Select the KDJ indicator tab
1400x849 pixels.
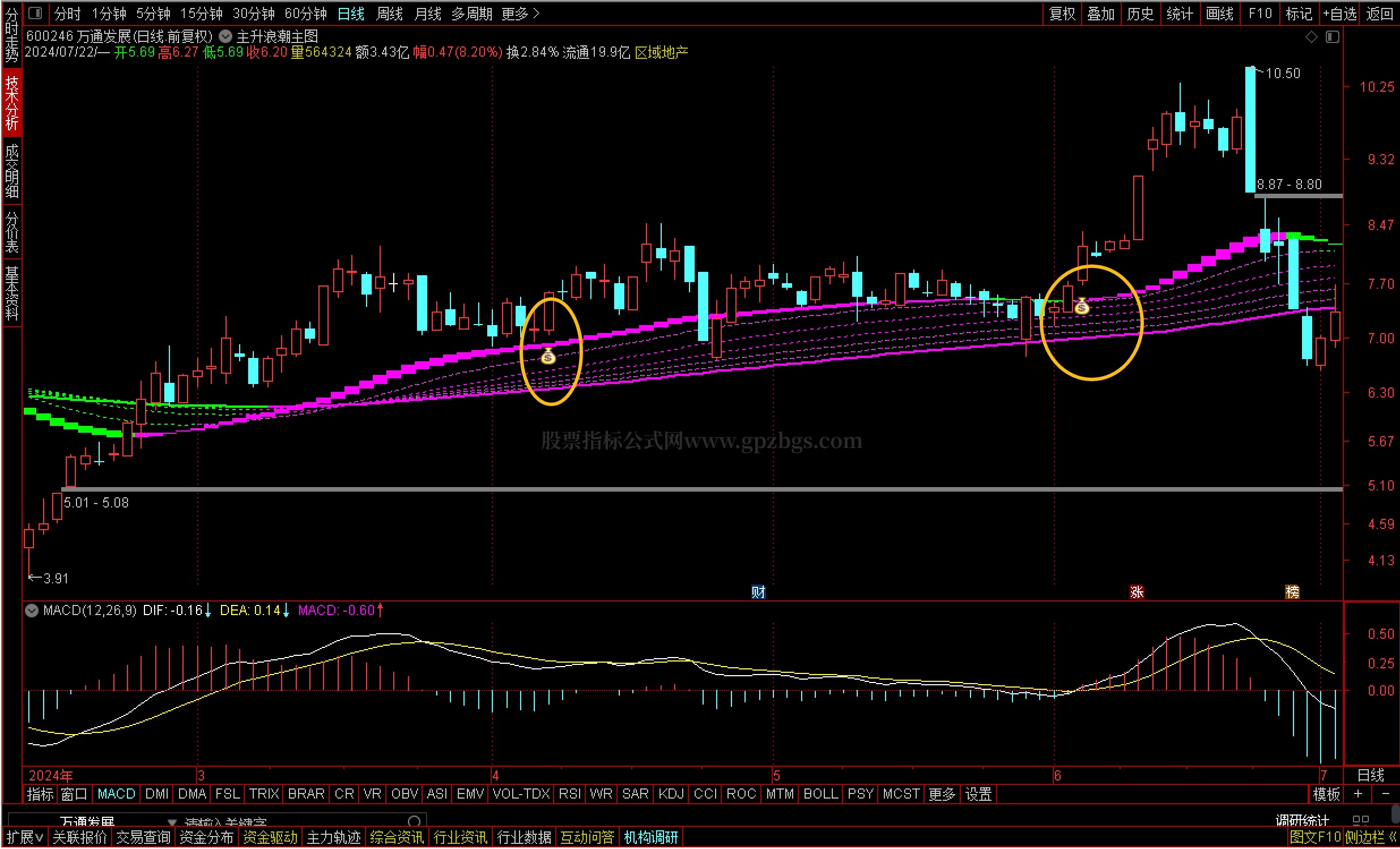671,794
